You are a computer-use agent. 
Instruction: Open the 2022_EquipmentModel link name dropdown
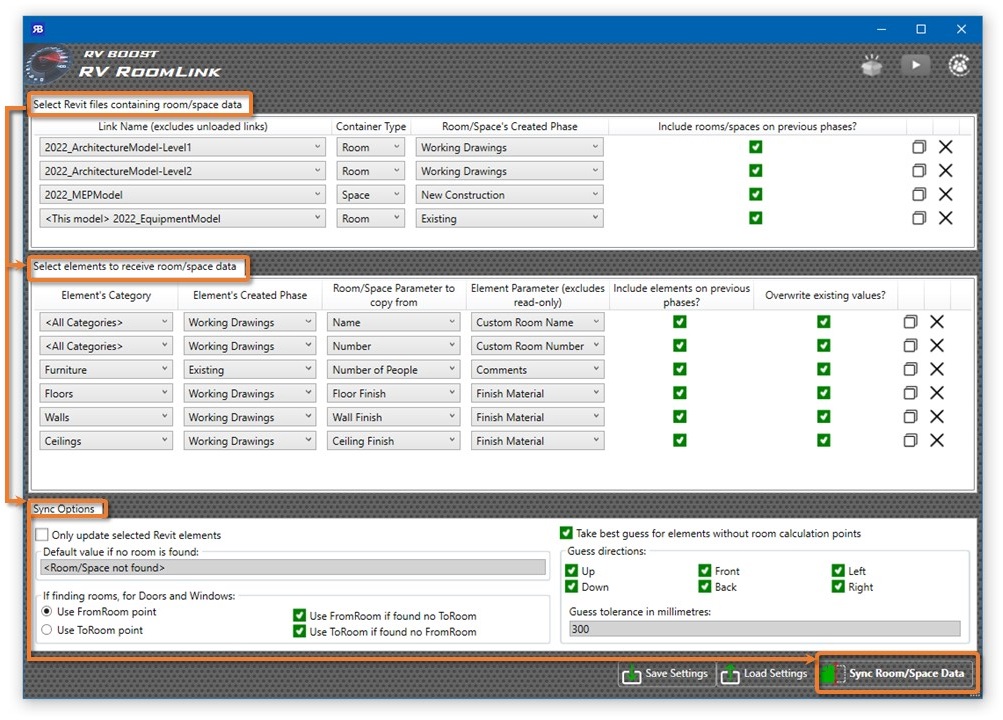(x=182, y=218)
